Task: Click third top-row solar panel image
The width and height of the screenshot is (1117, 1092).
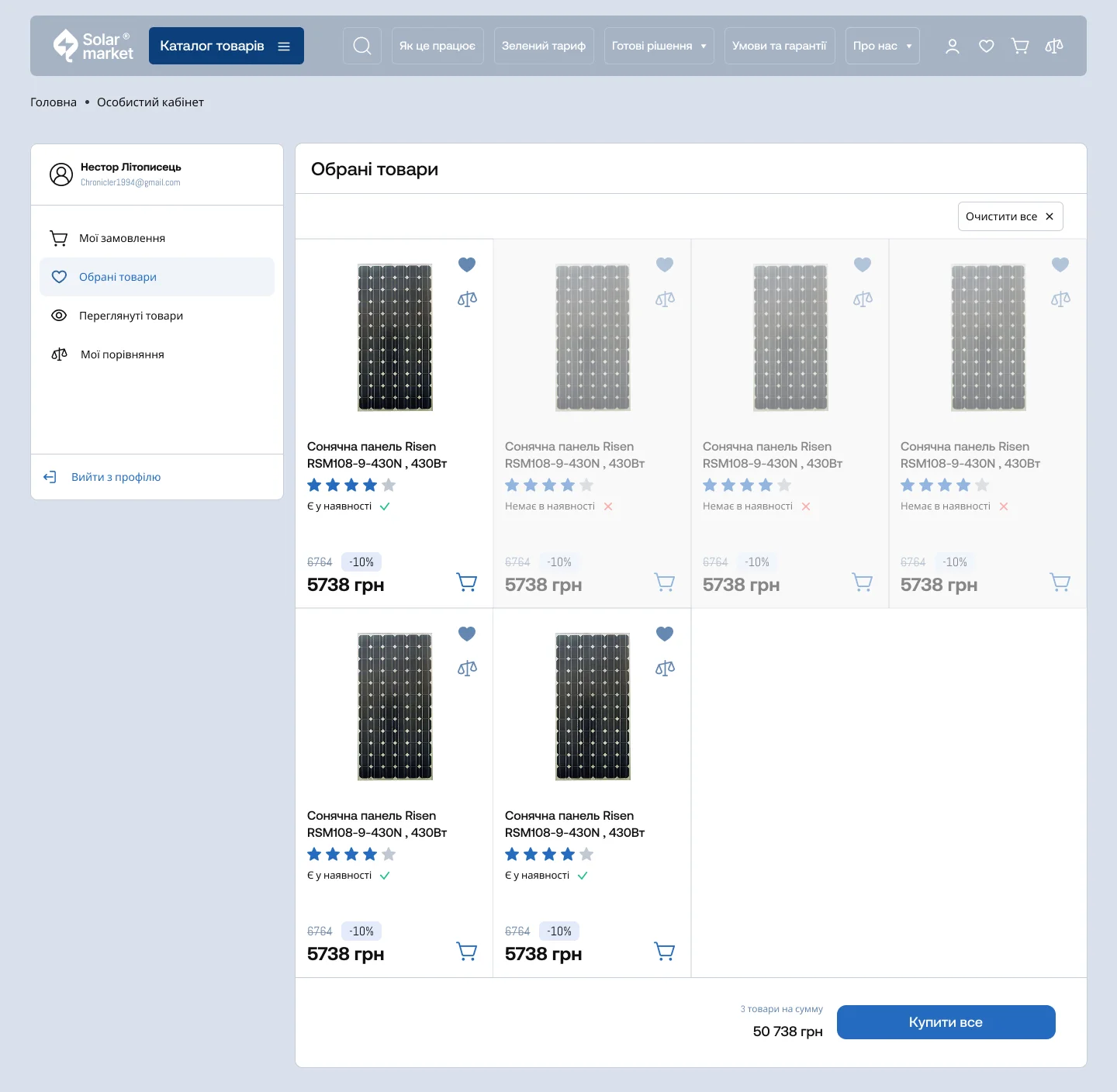Action: coord(790,337)
